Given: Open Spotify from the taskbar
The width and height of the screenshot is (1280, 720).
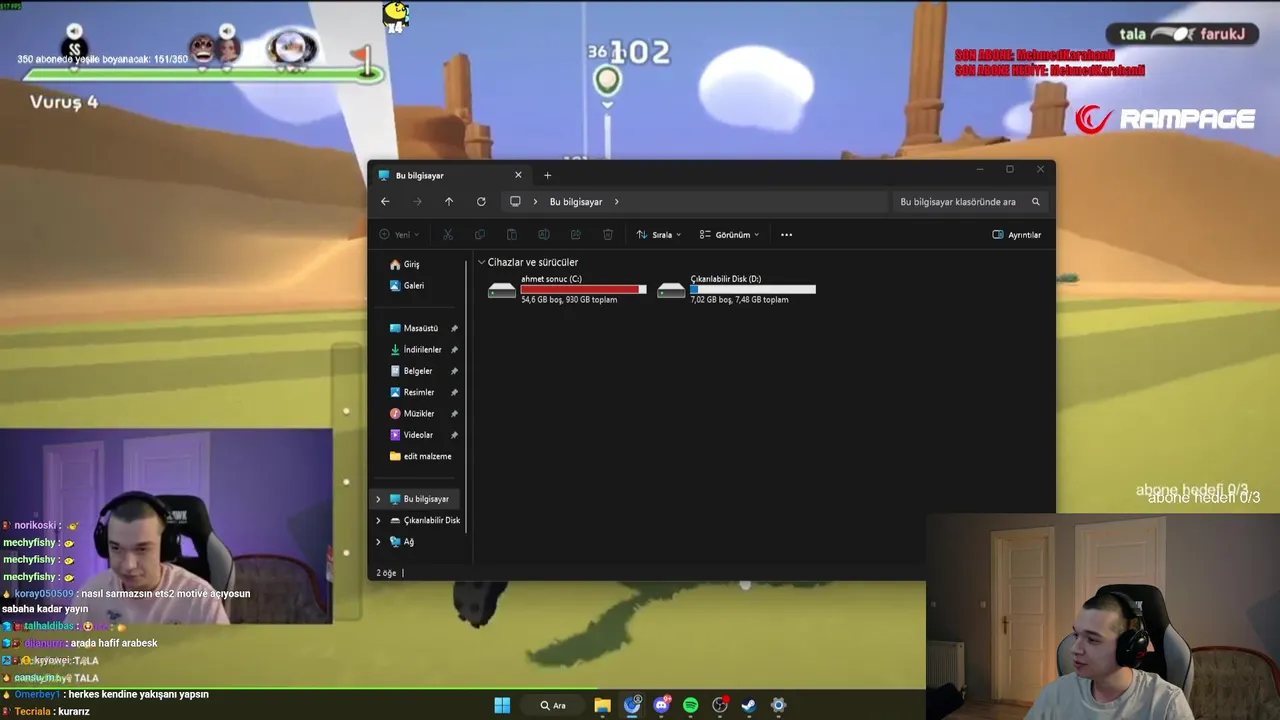Looking at the screenshot, I should point(690,705).
